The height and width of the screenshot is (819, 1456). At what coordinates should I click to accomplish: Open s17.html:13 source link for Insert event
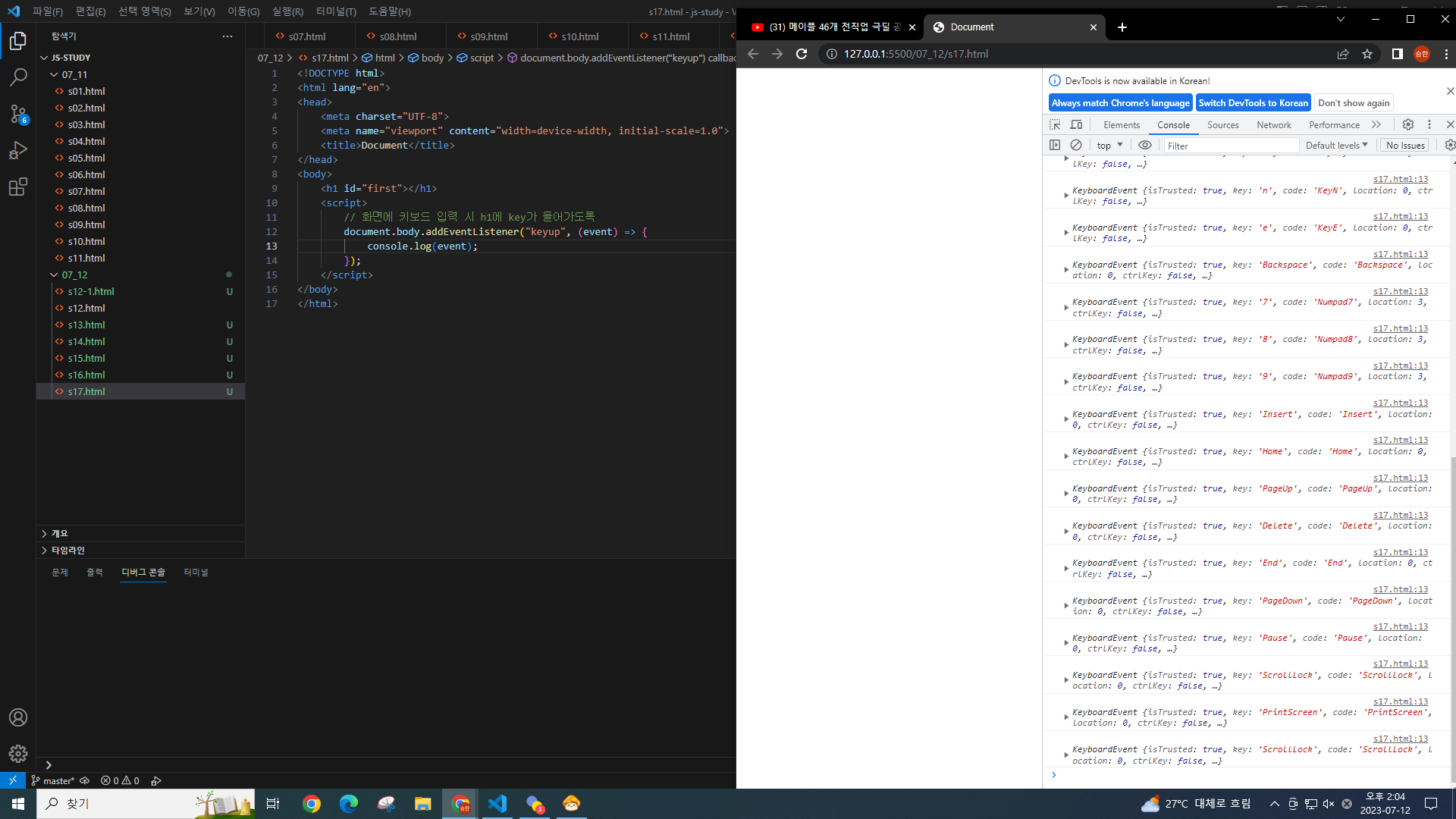[x=1400, y=403]
